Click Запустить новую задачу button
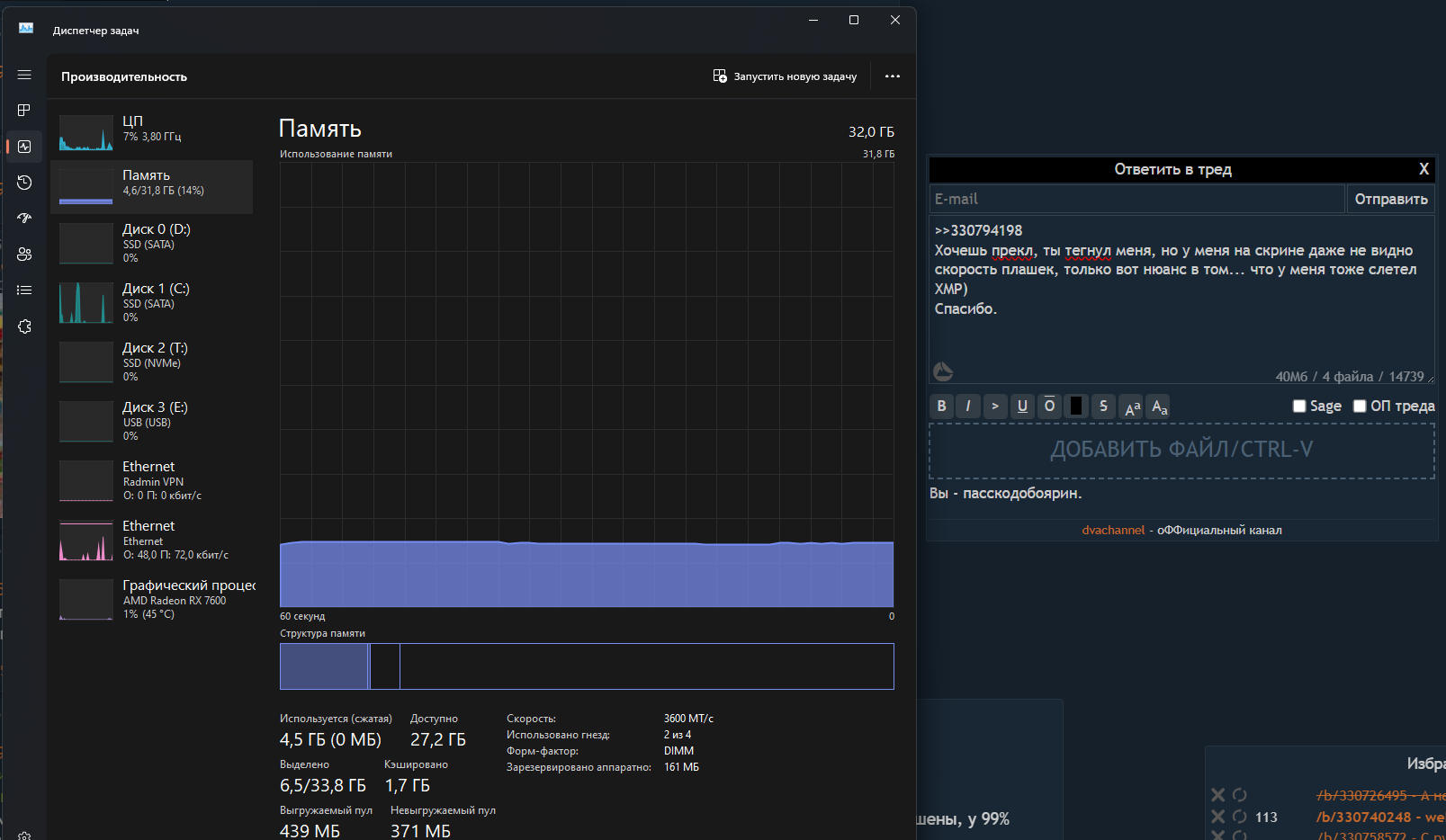 [x=785, y=76]
